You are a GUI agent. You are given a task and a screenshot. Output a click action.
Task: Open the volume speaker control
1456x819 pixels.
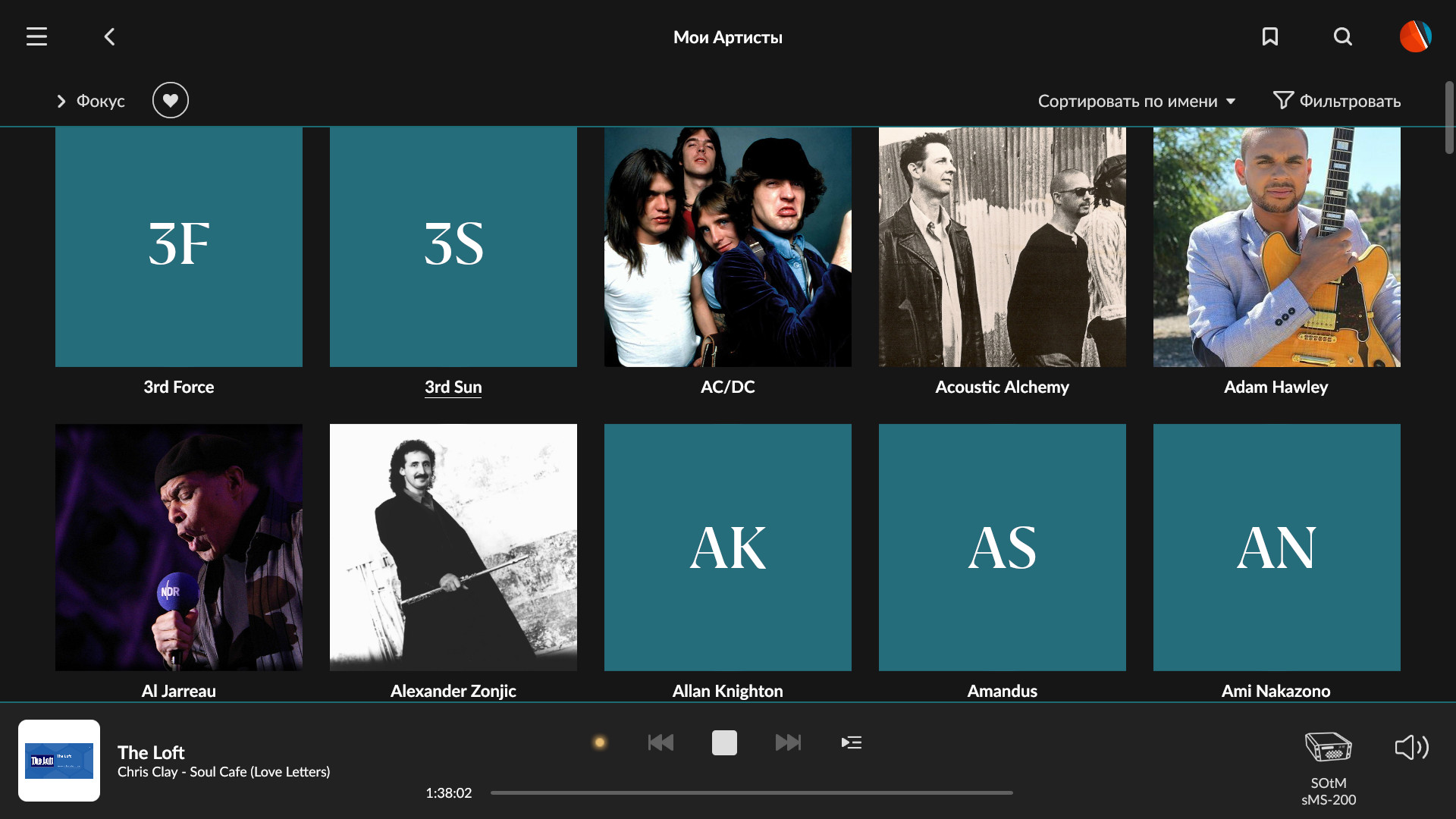pyautogui.click(x=1411, y=747)
